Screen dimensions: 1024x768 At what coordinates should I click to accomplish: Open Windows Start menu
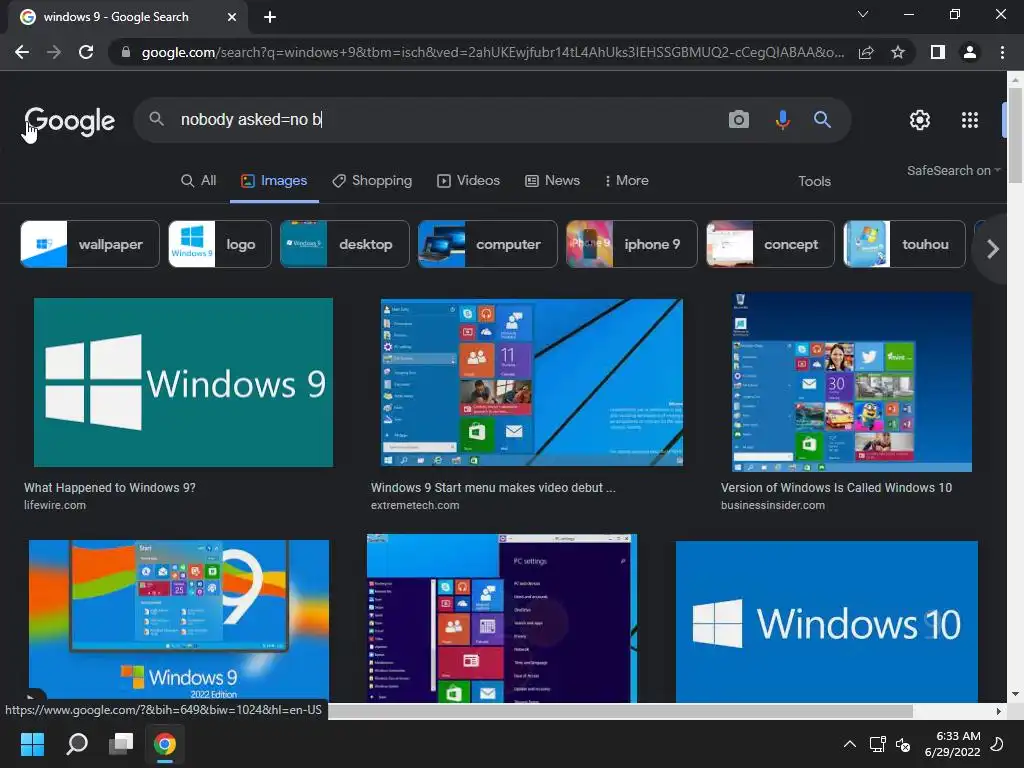[32, 743]
